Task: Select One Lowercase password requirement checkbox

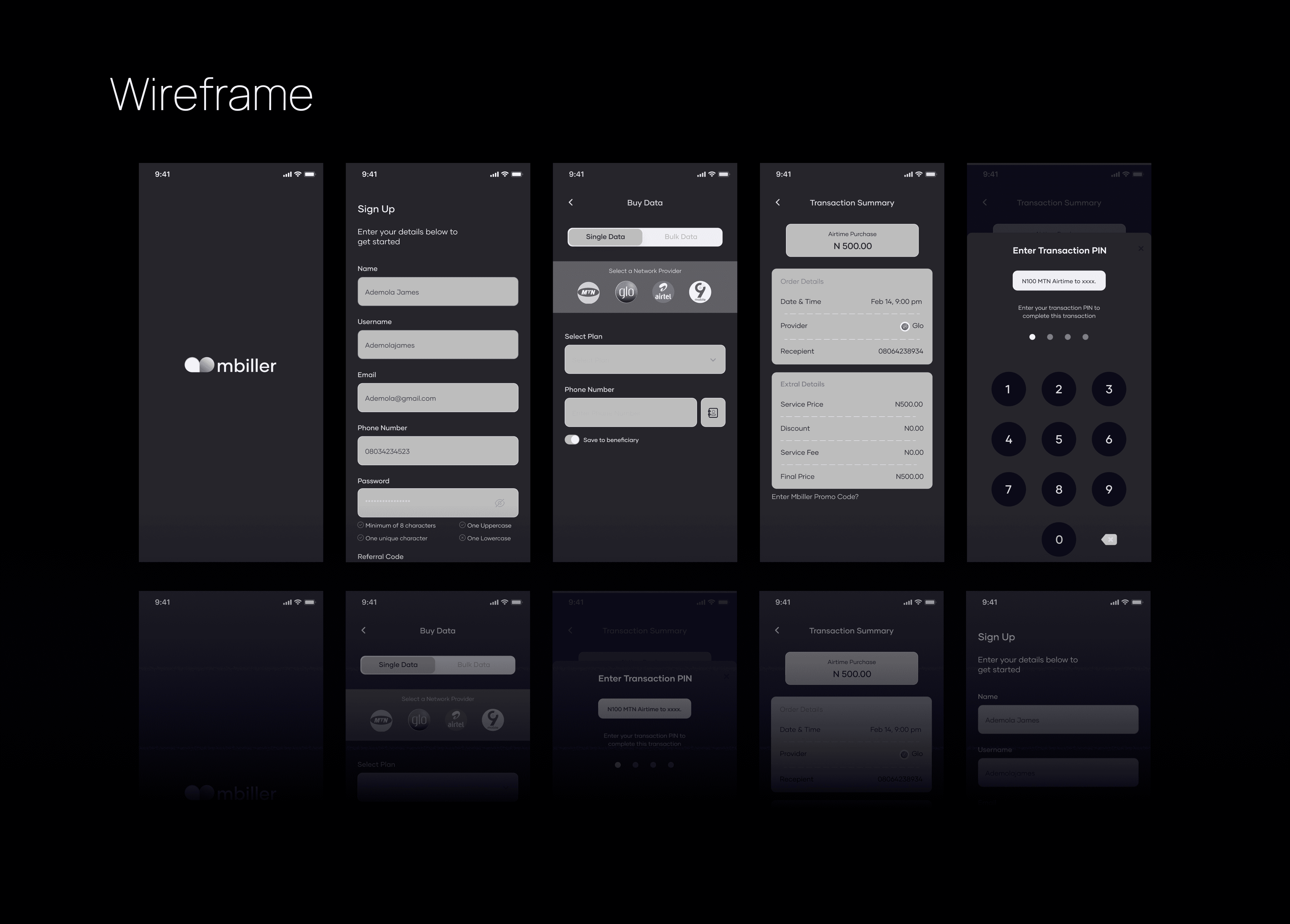Action: (463, 538)
